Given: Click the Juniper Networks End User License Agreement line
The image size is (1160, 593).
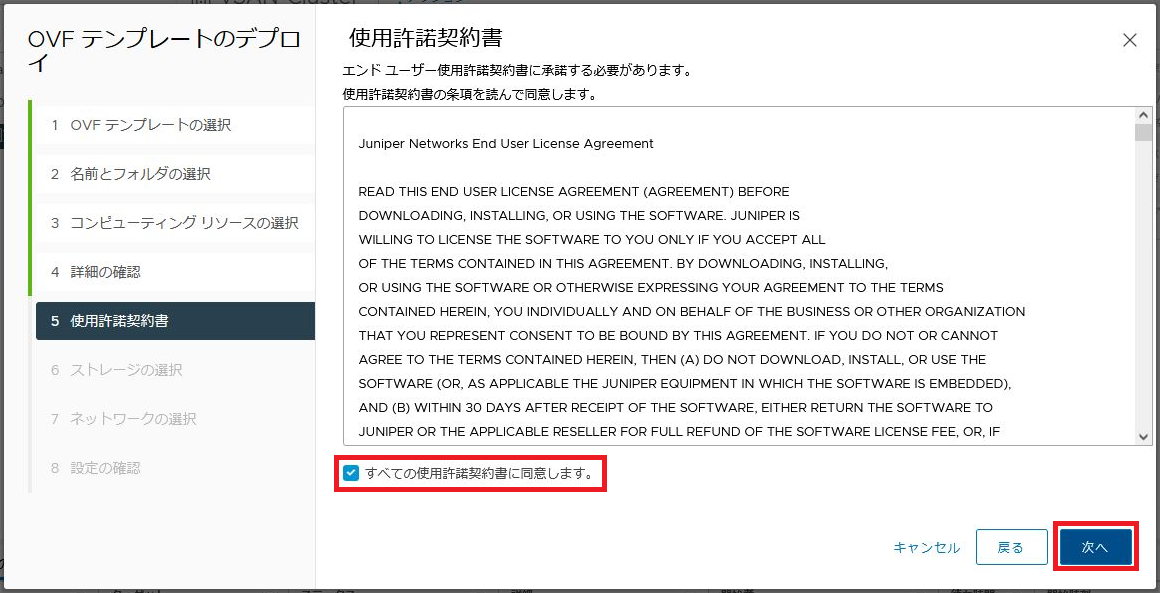Looking at the screenshot, I should tap(506, 144).
